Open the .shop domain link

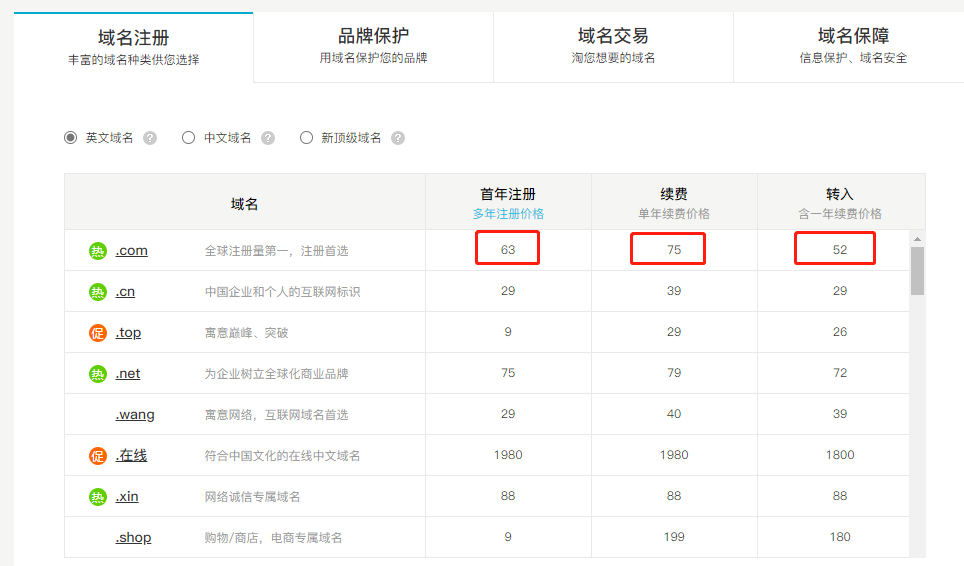point(133,538)
